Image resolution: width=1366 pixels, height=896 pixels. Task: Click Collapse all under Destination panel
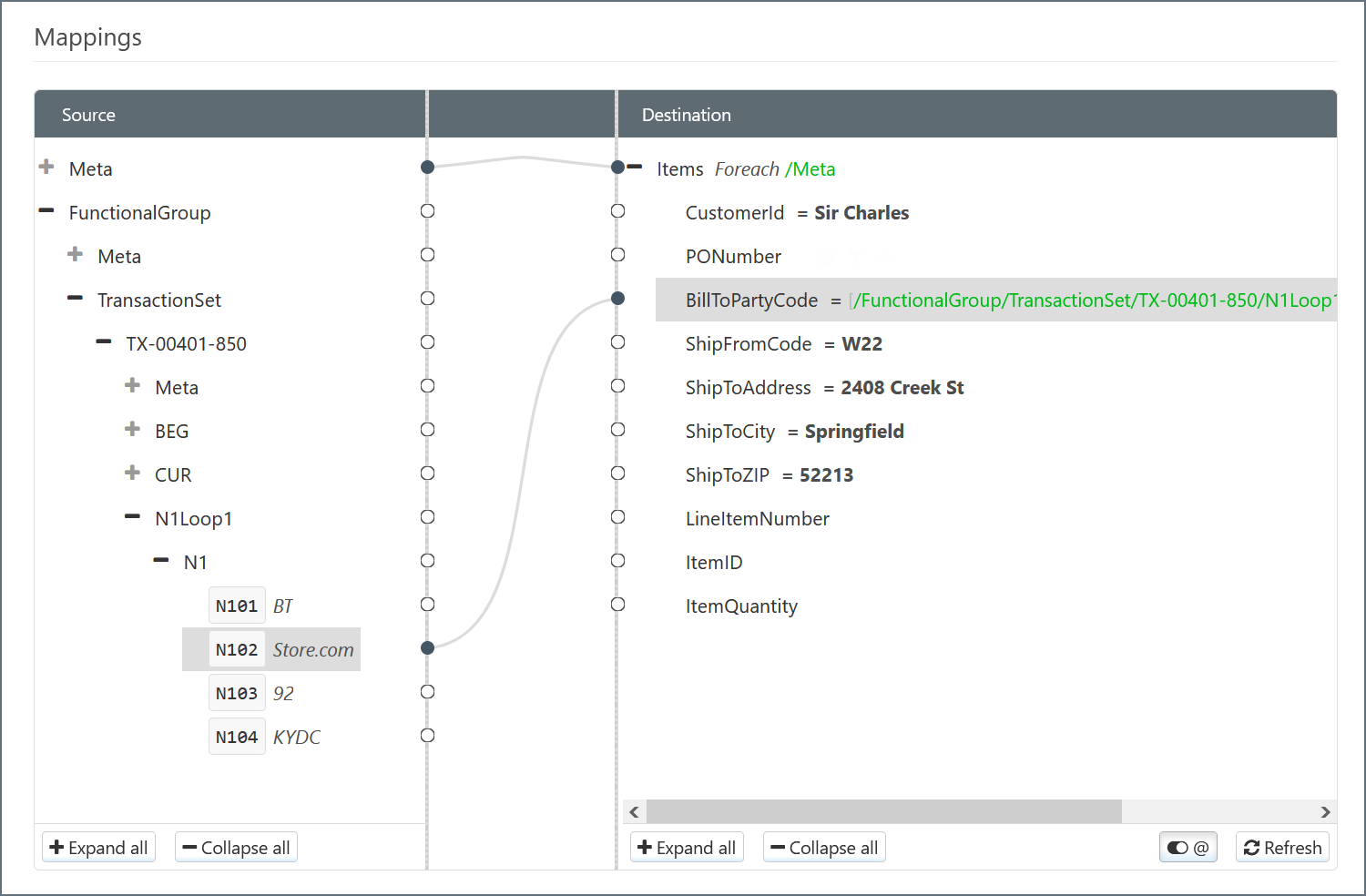click(824, 848)
